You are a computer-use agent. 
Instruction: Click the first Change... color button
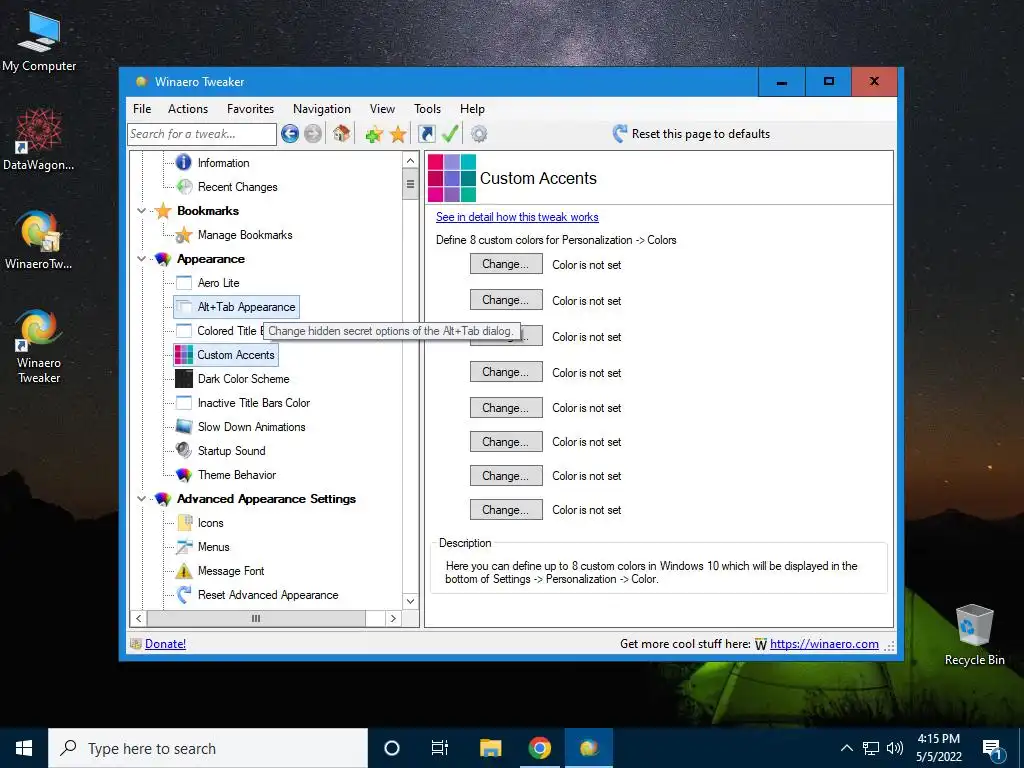click(506, 264)
